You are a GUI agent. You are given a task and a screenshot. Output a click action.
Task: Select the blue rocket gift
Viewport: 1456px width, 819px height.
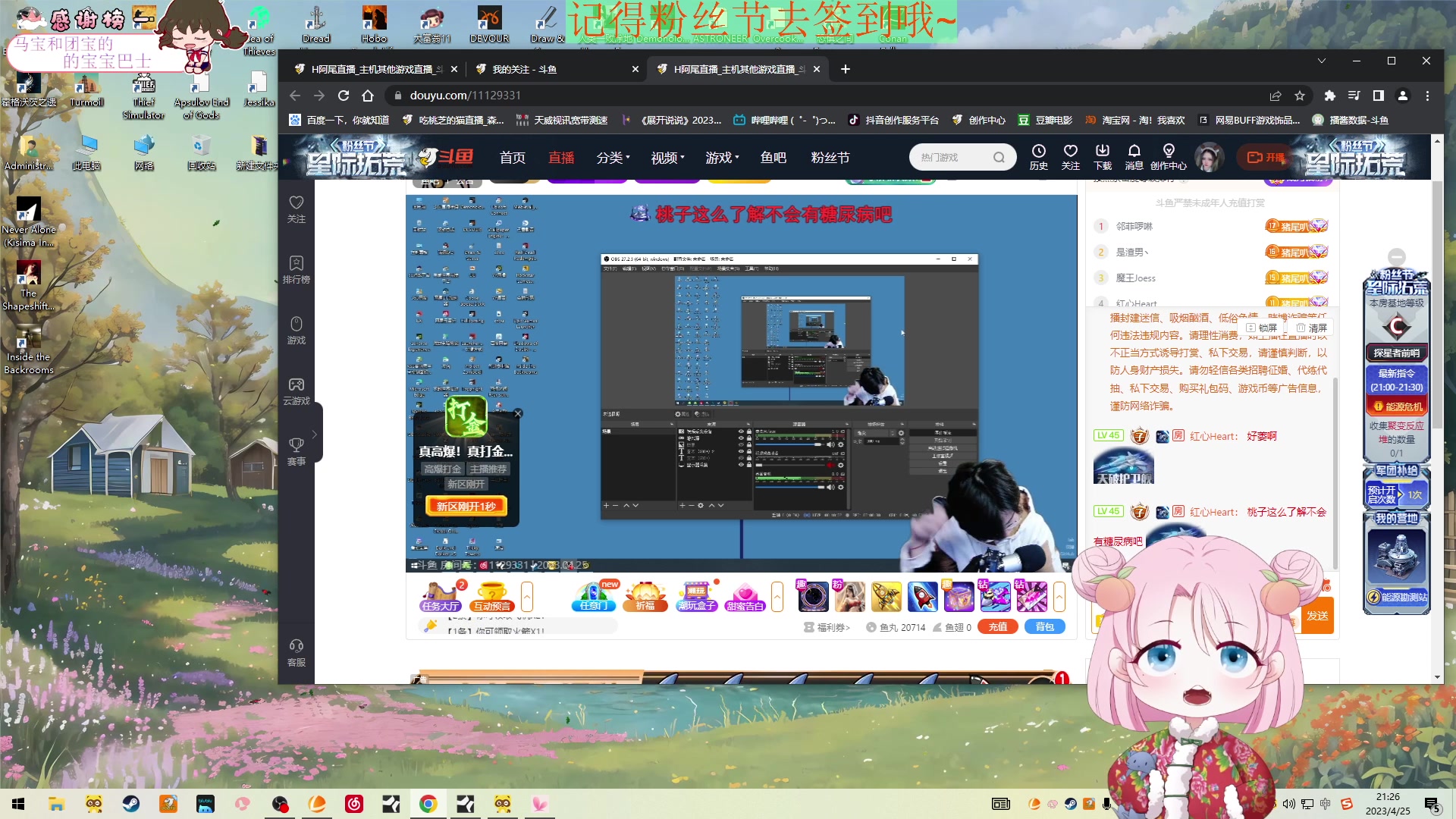point(922,597)
